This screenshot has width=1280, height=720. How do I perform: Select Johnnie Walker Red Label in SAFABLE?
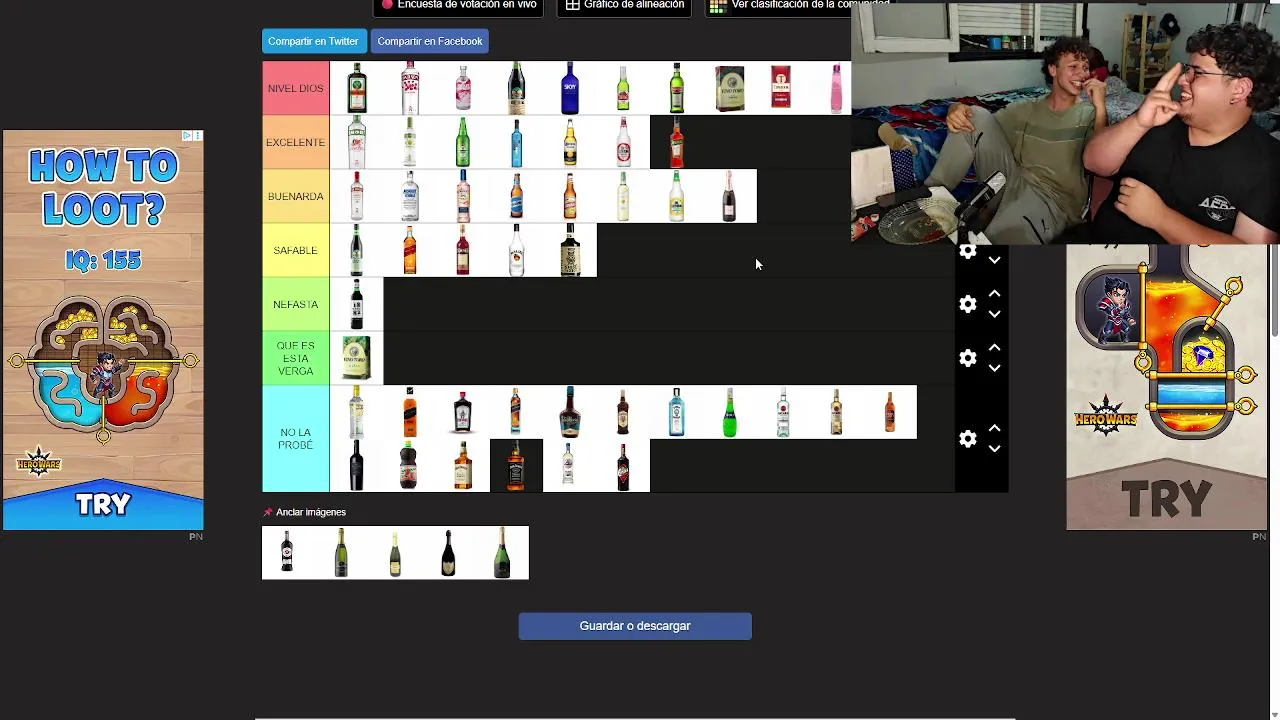point(410,250)
